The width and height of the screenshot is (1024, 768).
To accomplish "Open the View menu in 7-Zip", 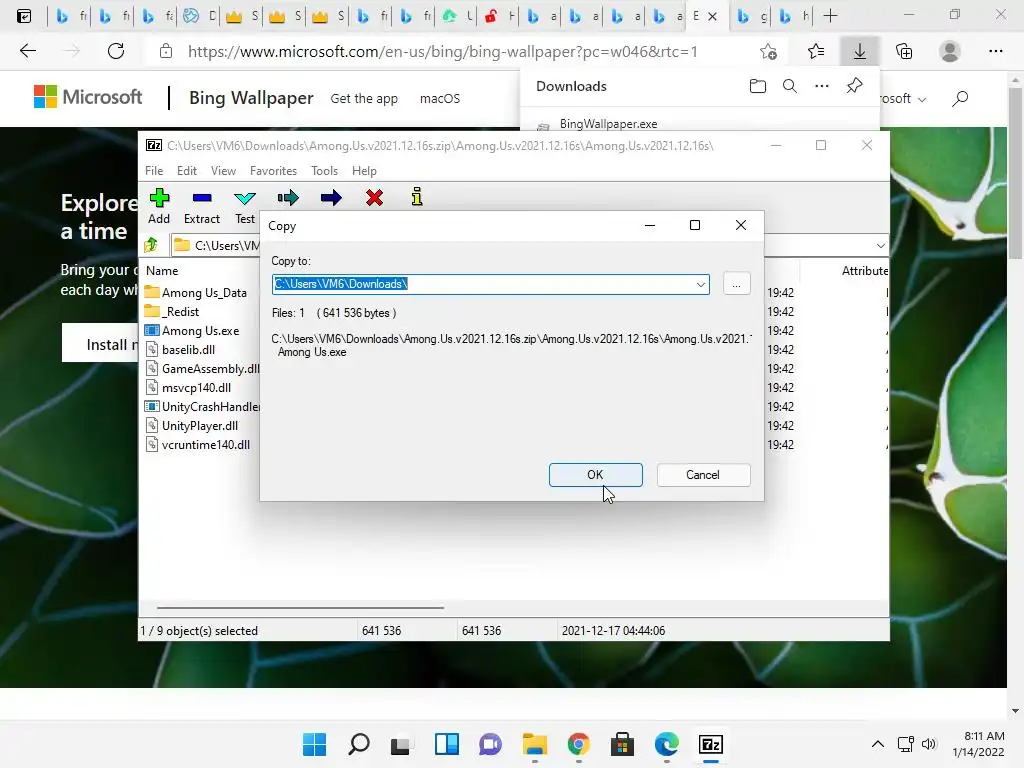I will tap(223, 170).
